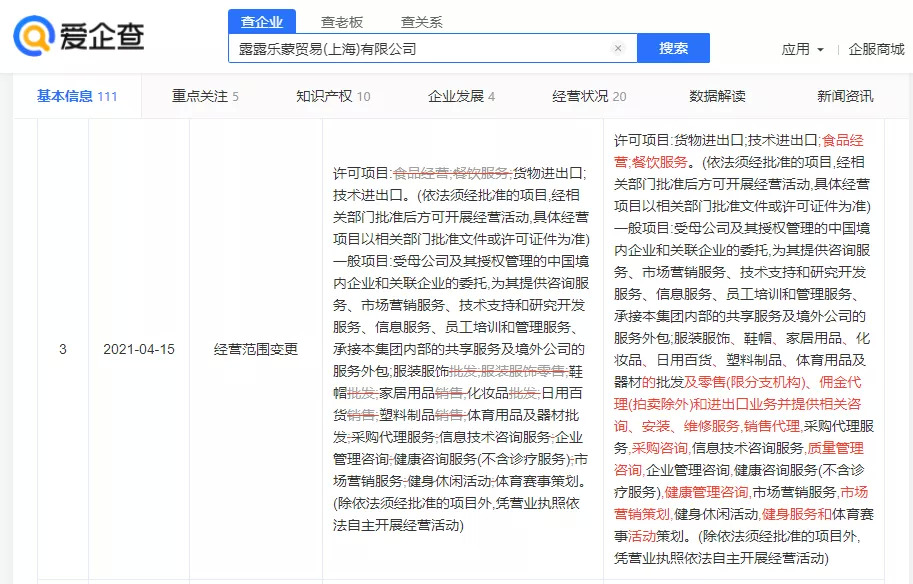Open the 应用 dropdown menu
The height and width of the screenshot is (584, 913).
pos(802,49)
